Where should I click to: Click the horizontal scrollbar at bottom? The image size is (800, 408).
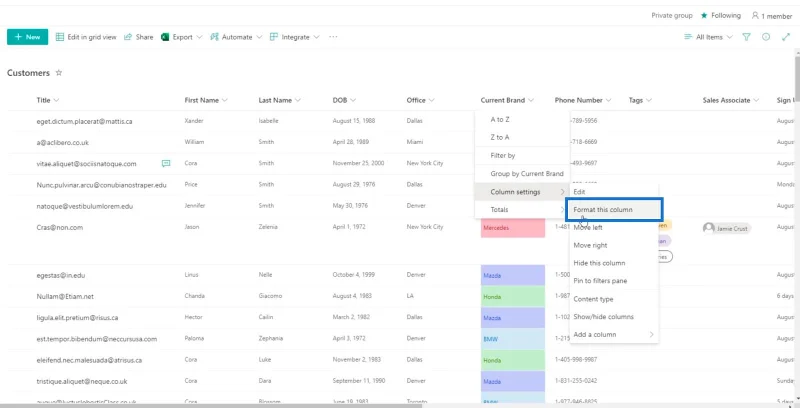(211, 405)
